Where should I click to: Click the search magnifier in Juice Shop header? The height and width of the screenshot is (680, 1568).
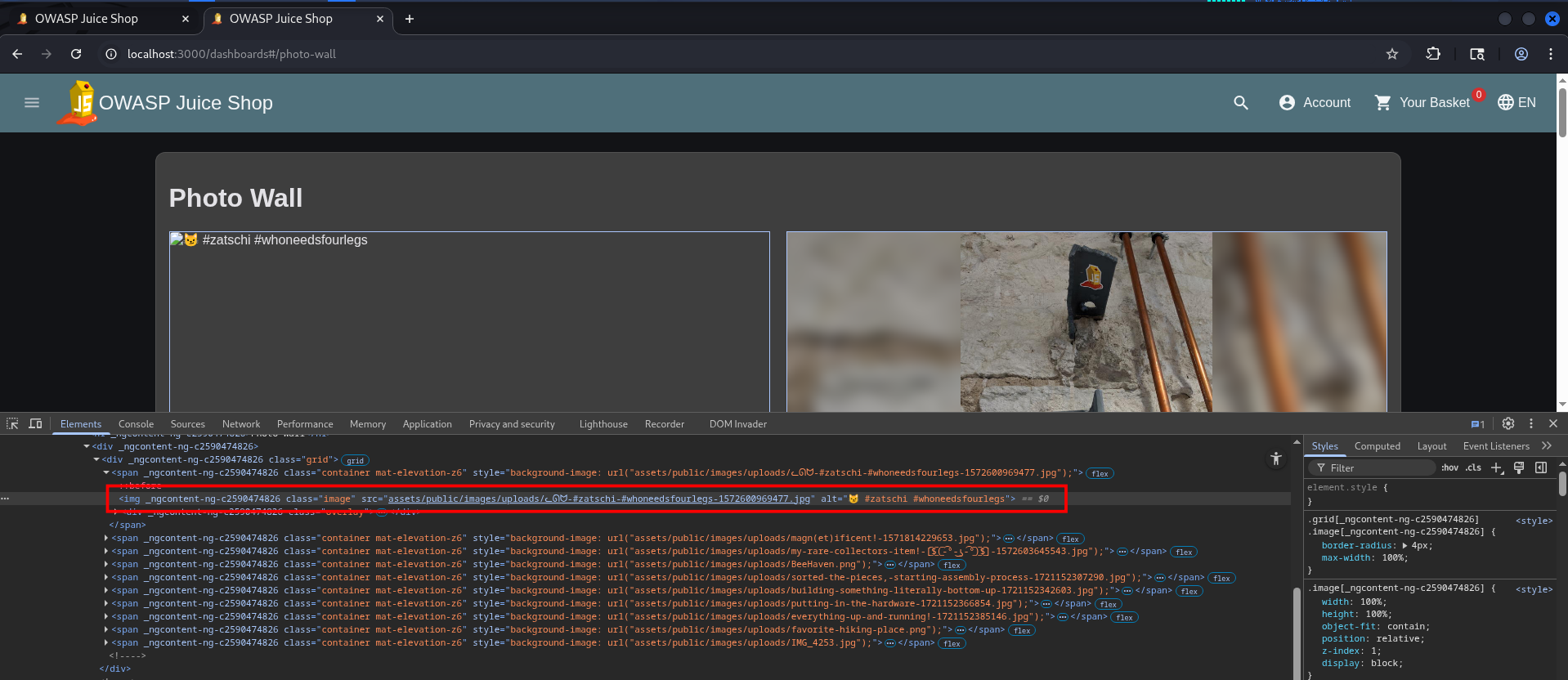tap(1241, 103)
